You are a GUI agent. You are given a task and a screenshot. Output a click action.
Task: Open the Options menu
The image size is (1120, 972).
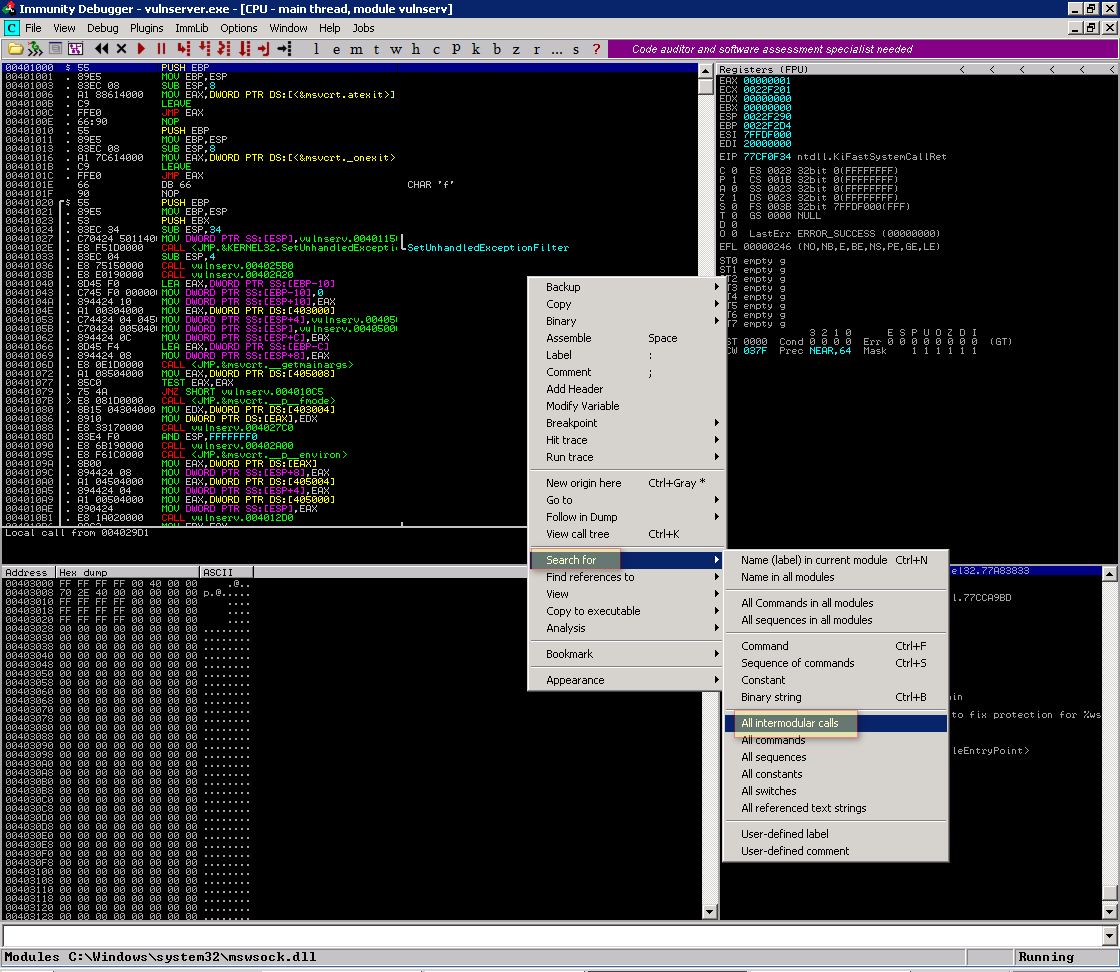239,28
